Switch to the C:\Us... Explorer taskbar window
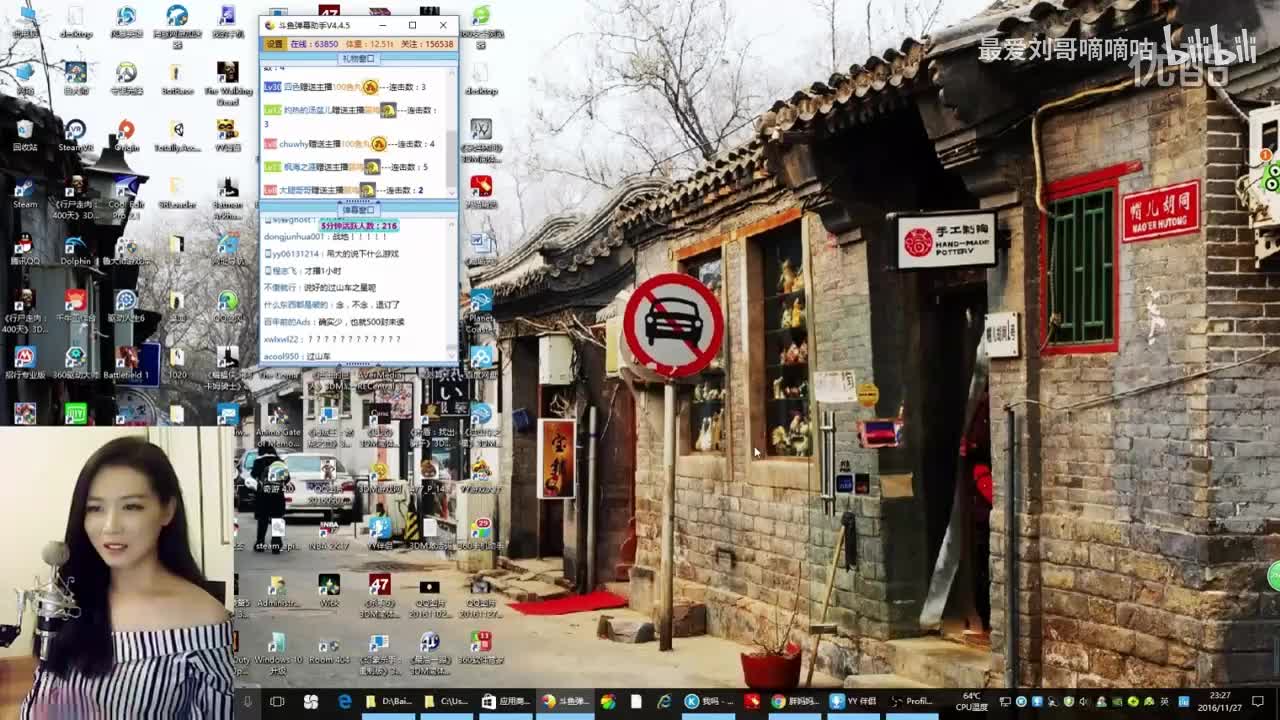Viewport: 1280px width, 720px height. point(449,702)
